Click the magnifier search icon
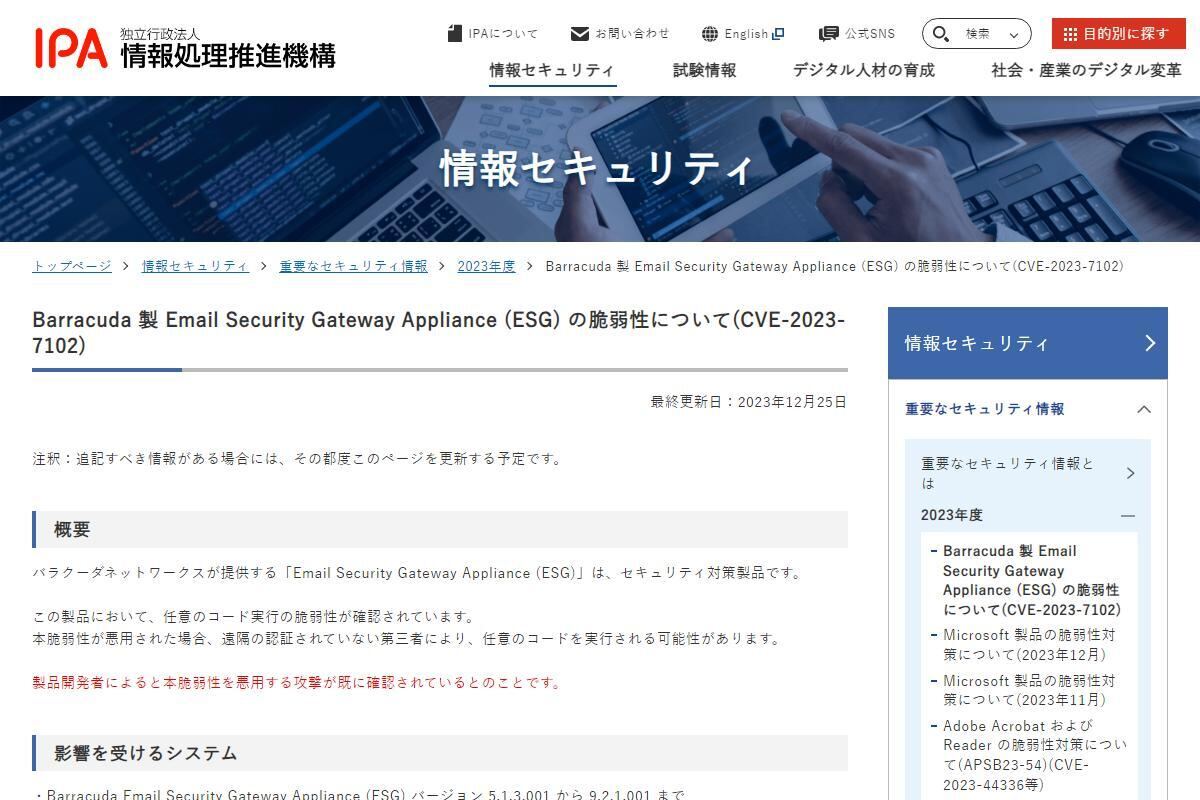The width and height of the screenshot is (1200, 800). (x=940, y=34)
